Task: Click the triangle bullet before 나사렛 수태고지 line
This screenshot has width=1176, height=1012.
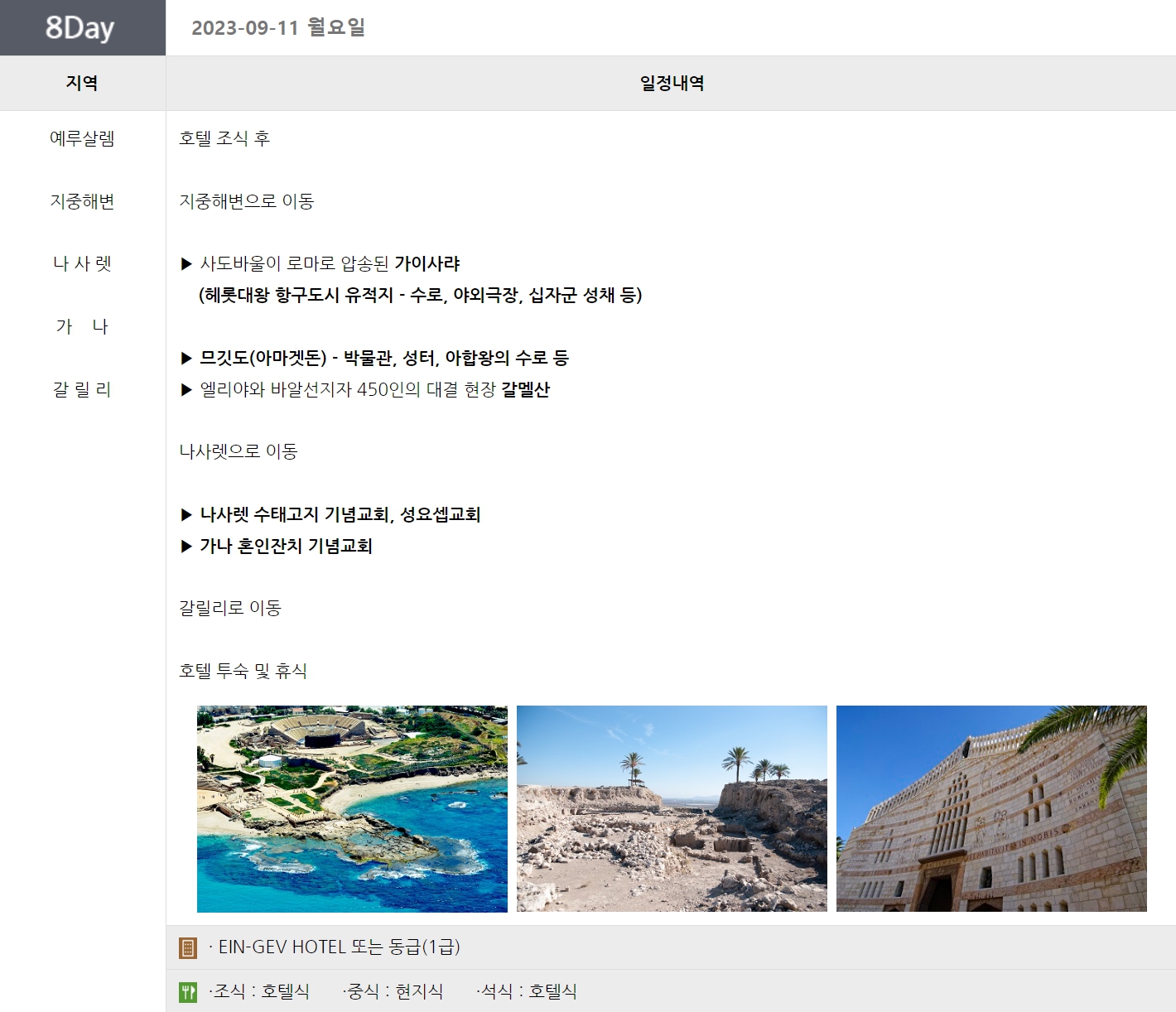Action: point(186,515)
